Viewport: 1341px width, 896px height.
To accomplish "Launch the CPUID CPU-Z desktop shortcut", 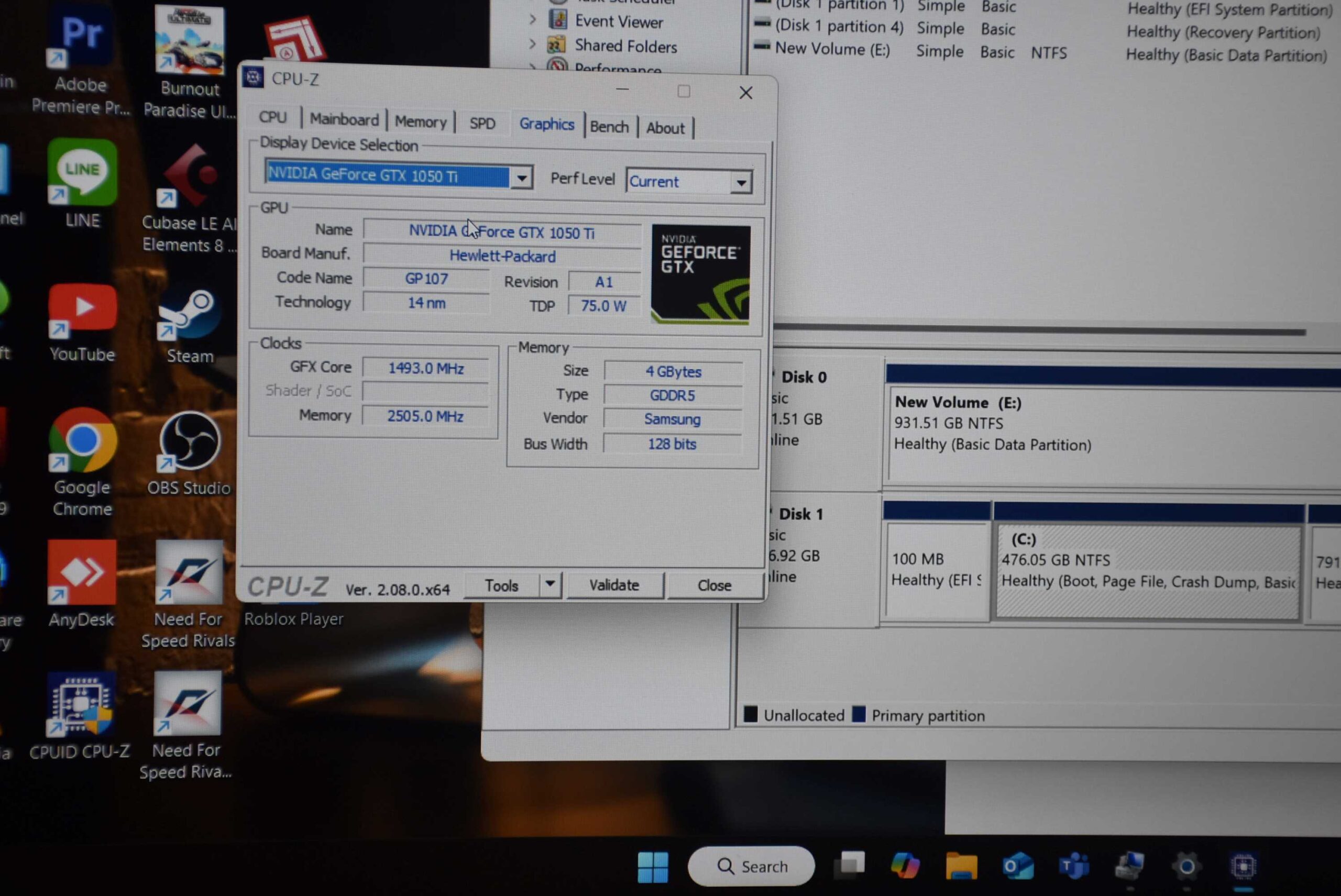I will click(81, 704).
